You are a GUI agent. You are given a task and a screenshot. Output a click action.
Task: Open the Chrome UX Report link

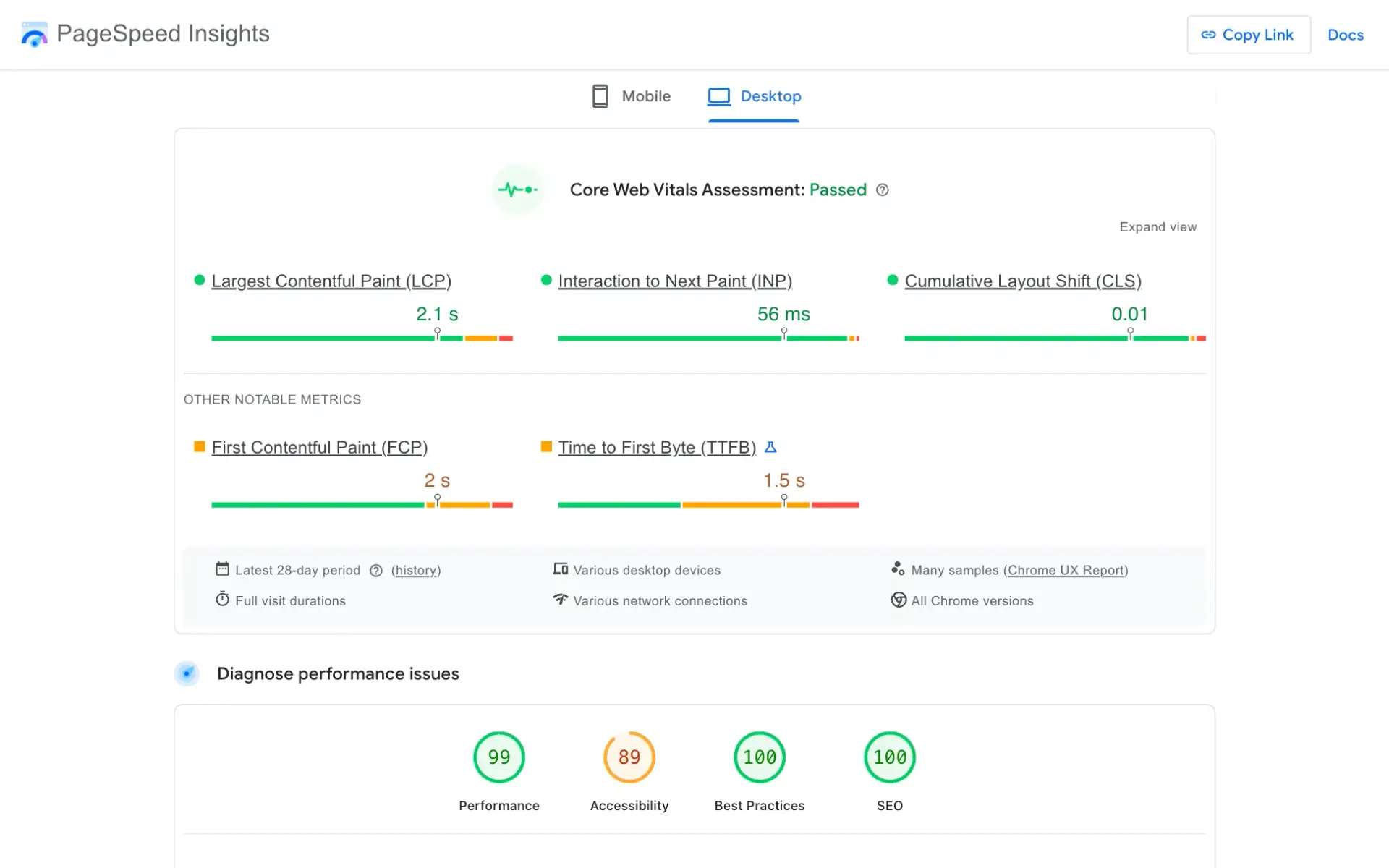point(1066,571)
